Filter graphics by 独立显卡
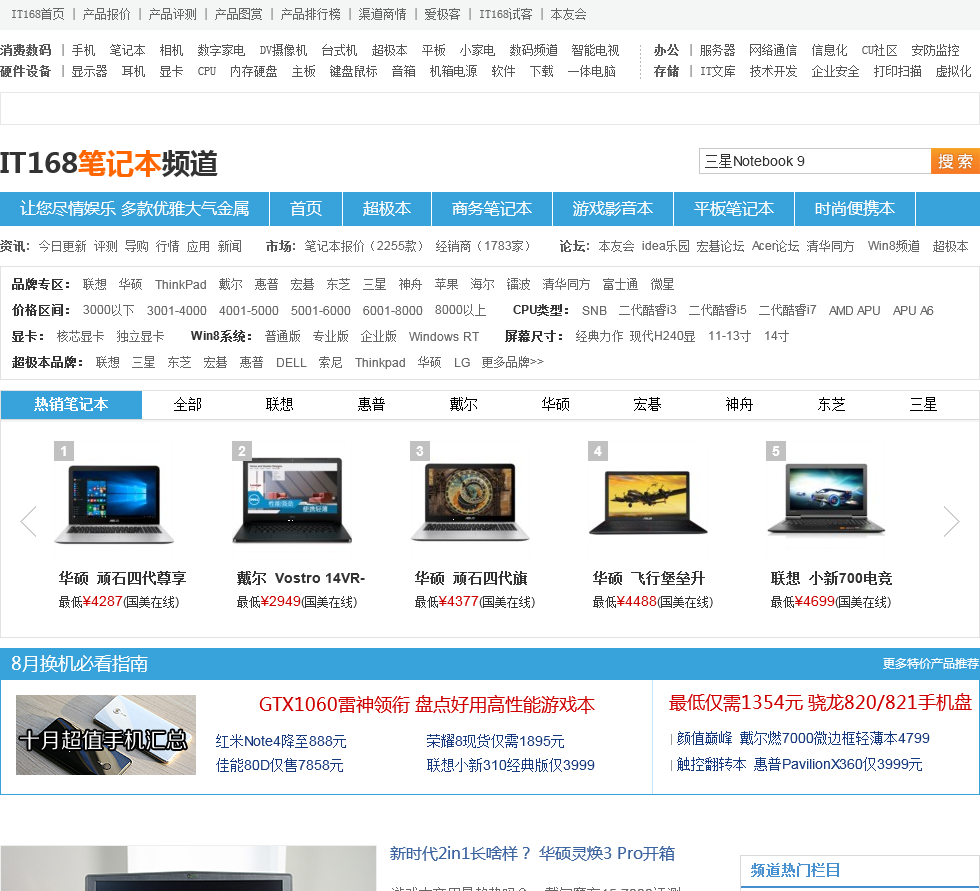Screen dimensions: 980x891 click(140, 337)
